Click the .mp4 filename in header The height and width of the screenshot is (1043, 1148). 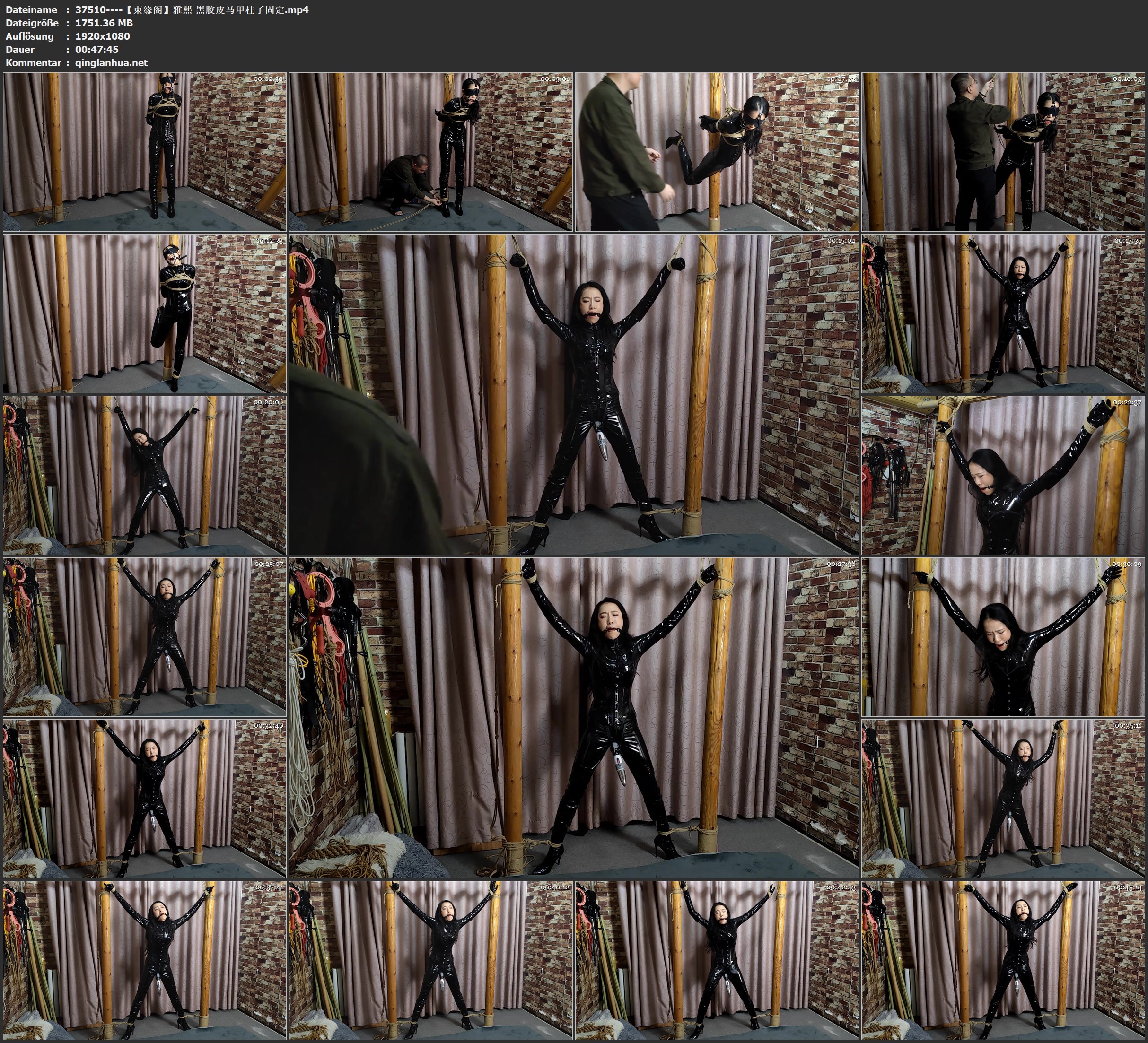tap(192, 9)
